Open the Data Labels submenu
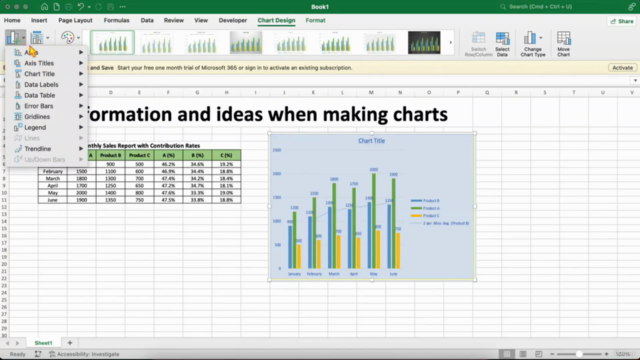 click(x=48, y=84)
